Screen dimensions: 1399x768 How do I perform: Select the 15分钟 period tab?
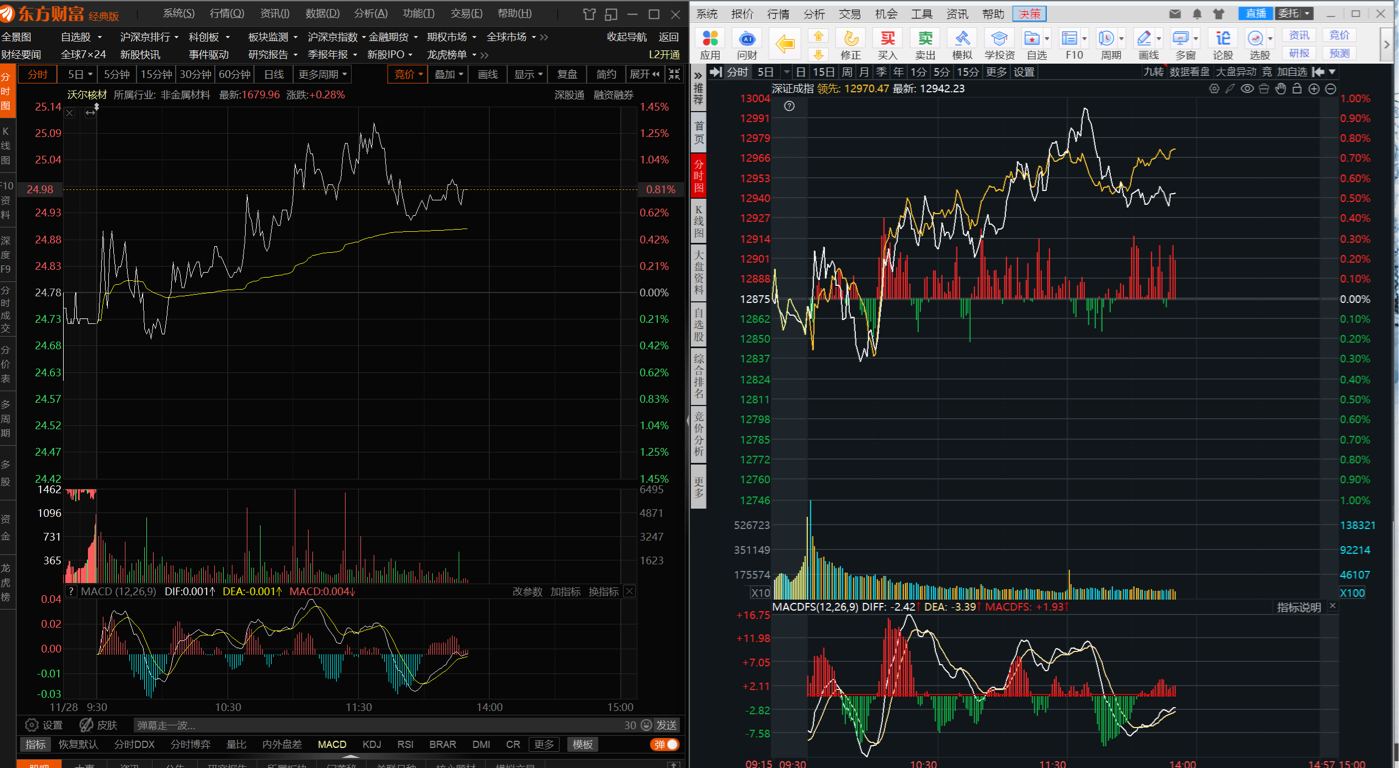[155, 74]
